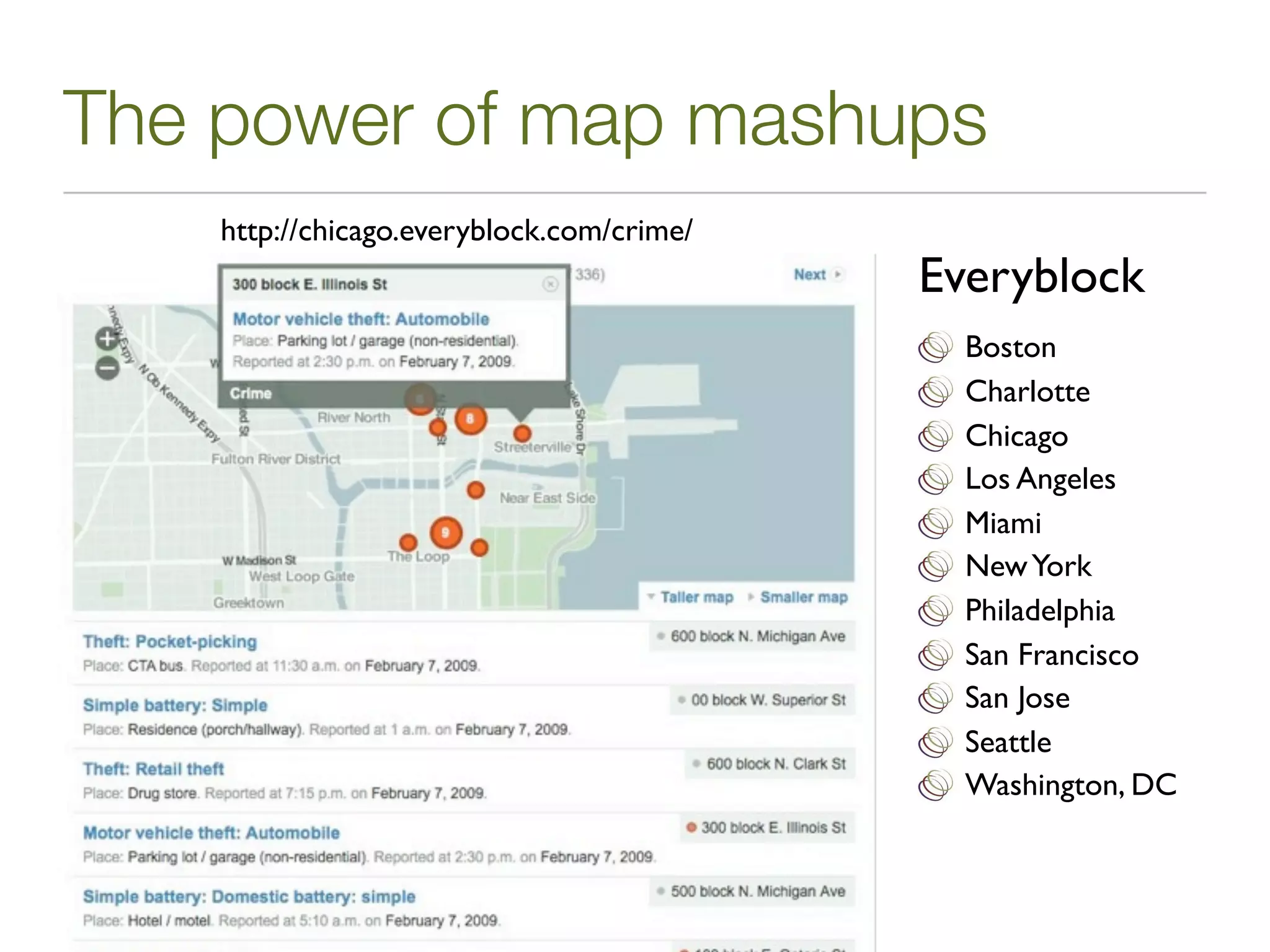Open Motor vehicle theft: Automobile popup link

(361, 319)
